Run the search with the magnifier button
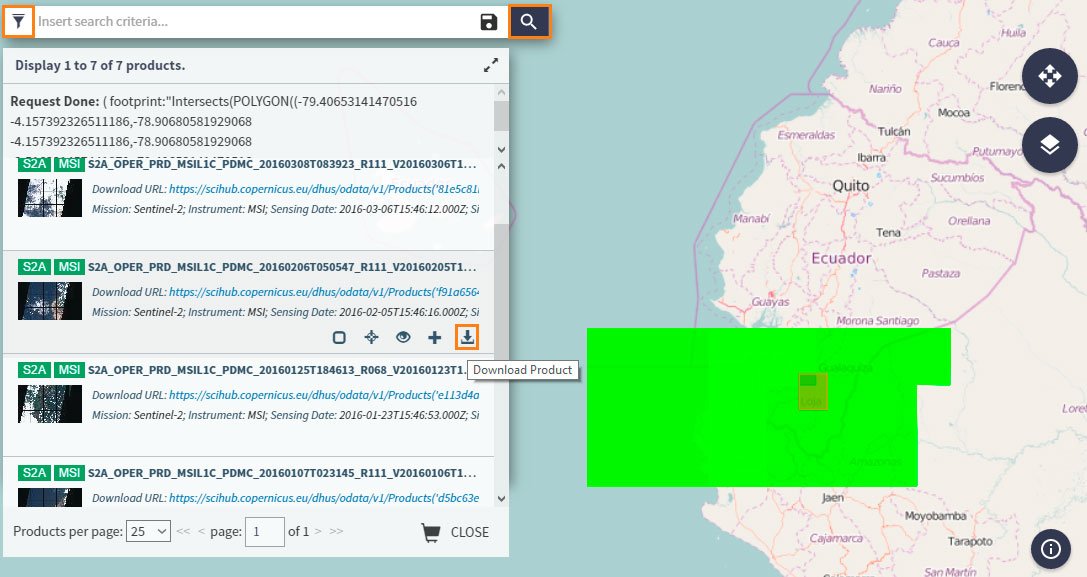1087x577 pixels. (530, 21)
